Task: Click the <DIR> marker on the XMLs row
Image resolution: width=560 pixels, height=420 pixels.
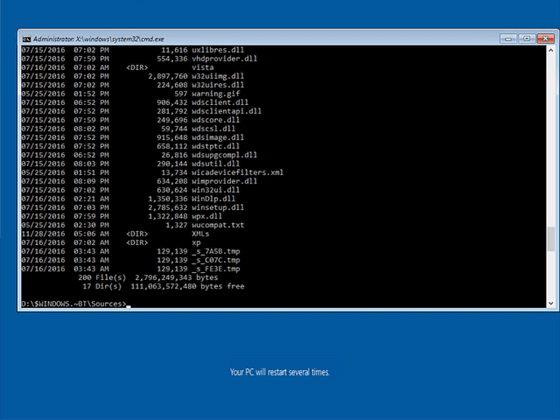Action: click(x=137, y=234)
